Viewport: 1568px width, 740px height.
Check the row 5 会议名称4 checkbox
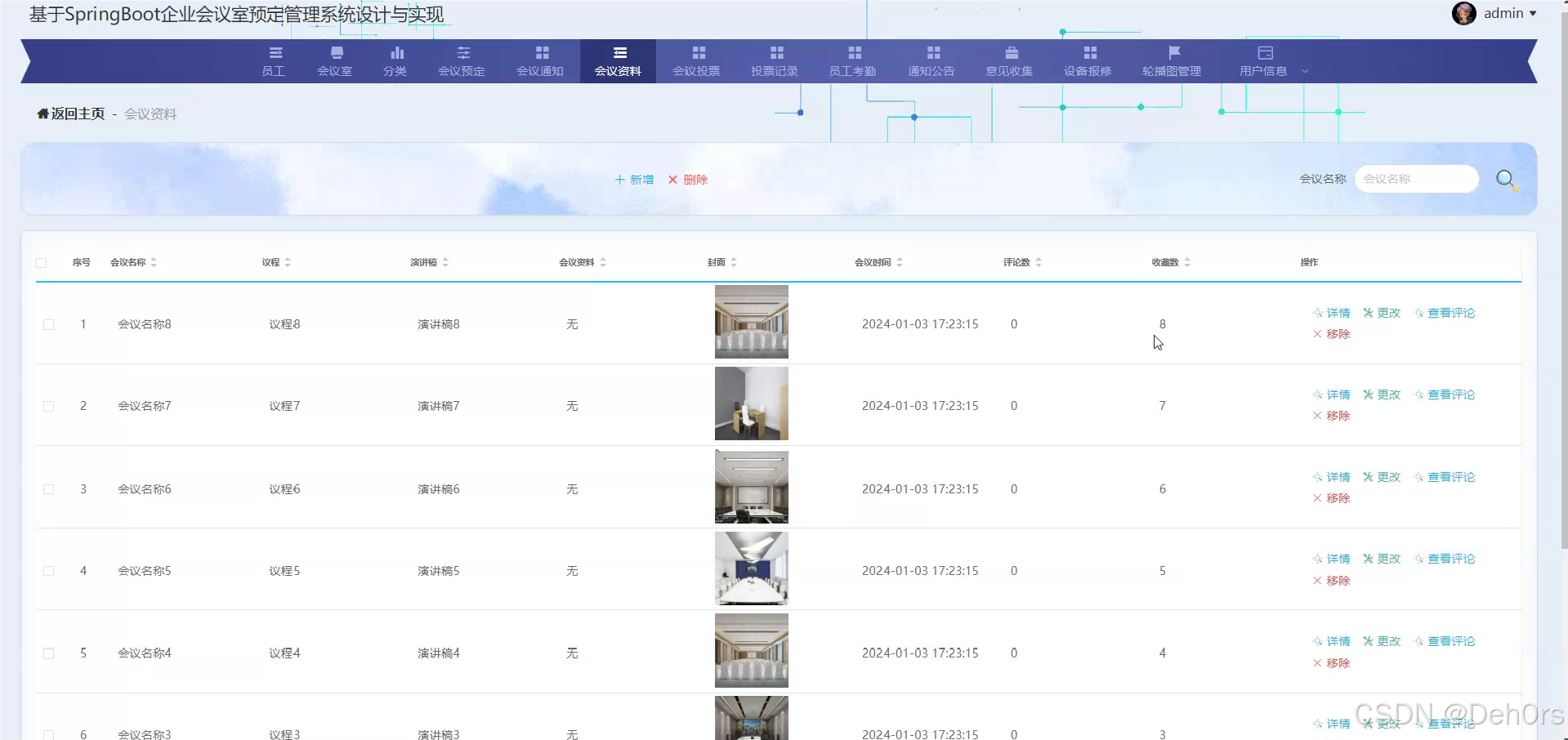point(49,653)
